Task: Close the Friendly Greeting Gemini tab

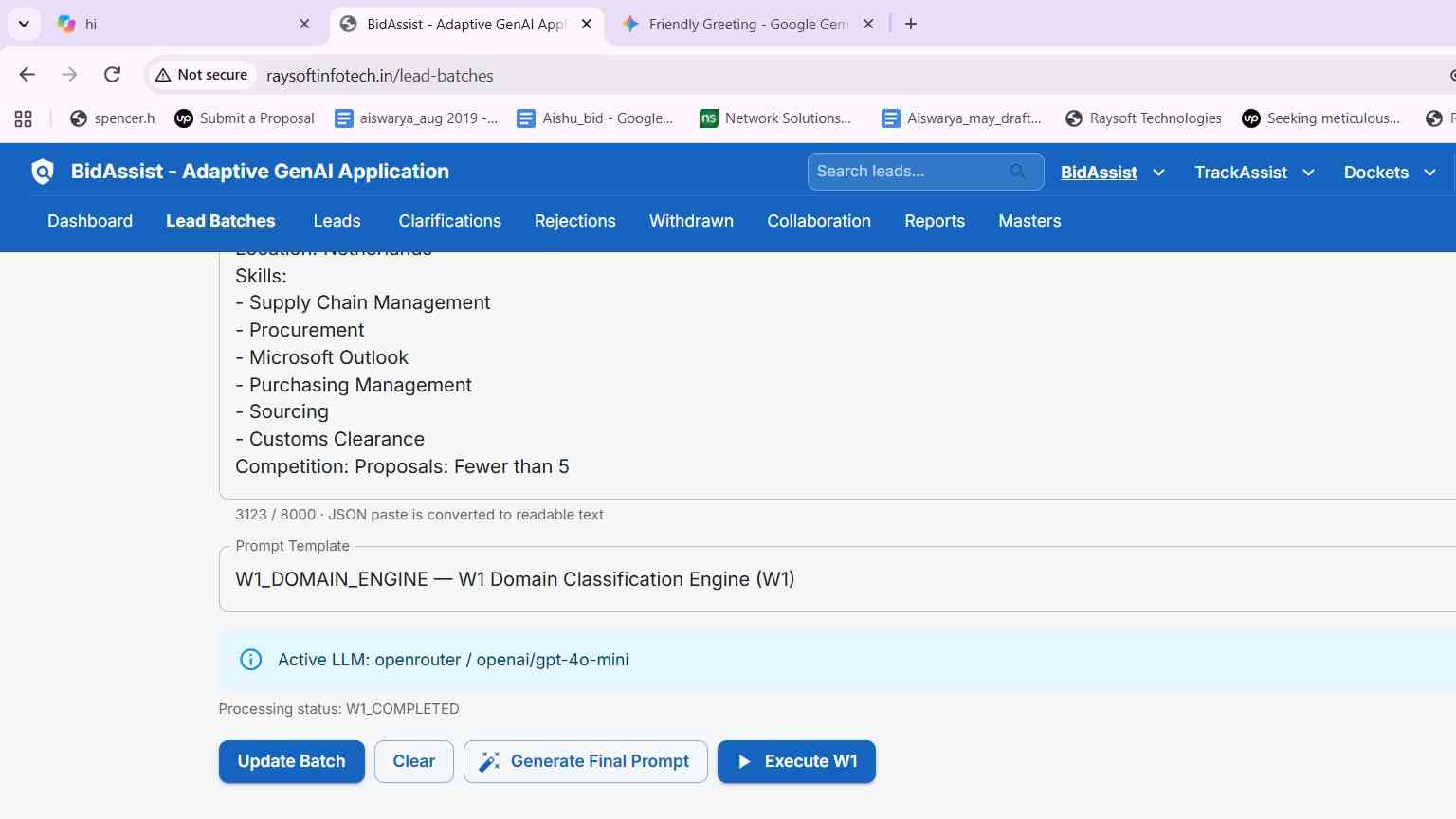Action: coord(868,24)
